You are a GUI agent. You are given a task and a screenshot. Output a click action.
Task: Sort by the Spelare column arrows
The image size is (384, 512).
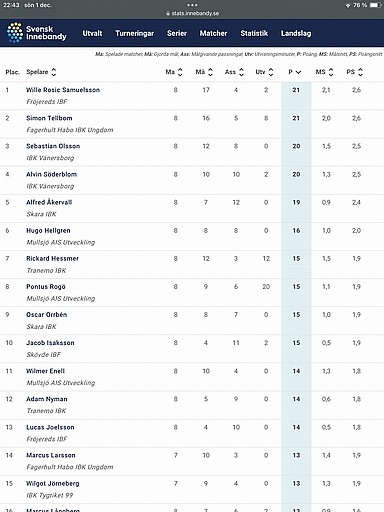point(54,72)
